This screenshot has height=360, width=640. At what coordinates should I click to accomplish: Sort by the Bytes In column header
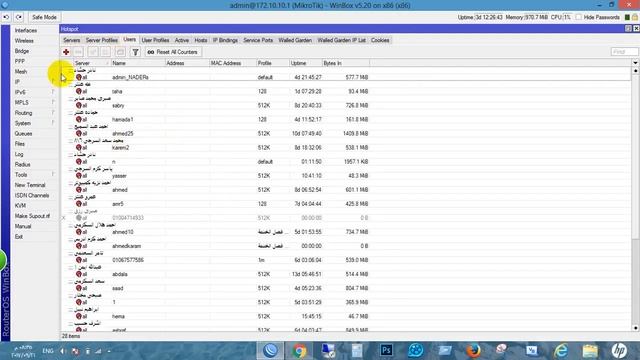click(346, 63)
